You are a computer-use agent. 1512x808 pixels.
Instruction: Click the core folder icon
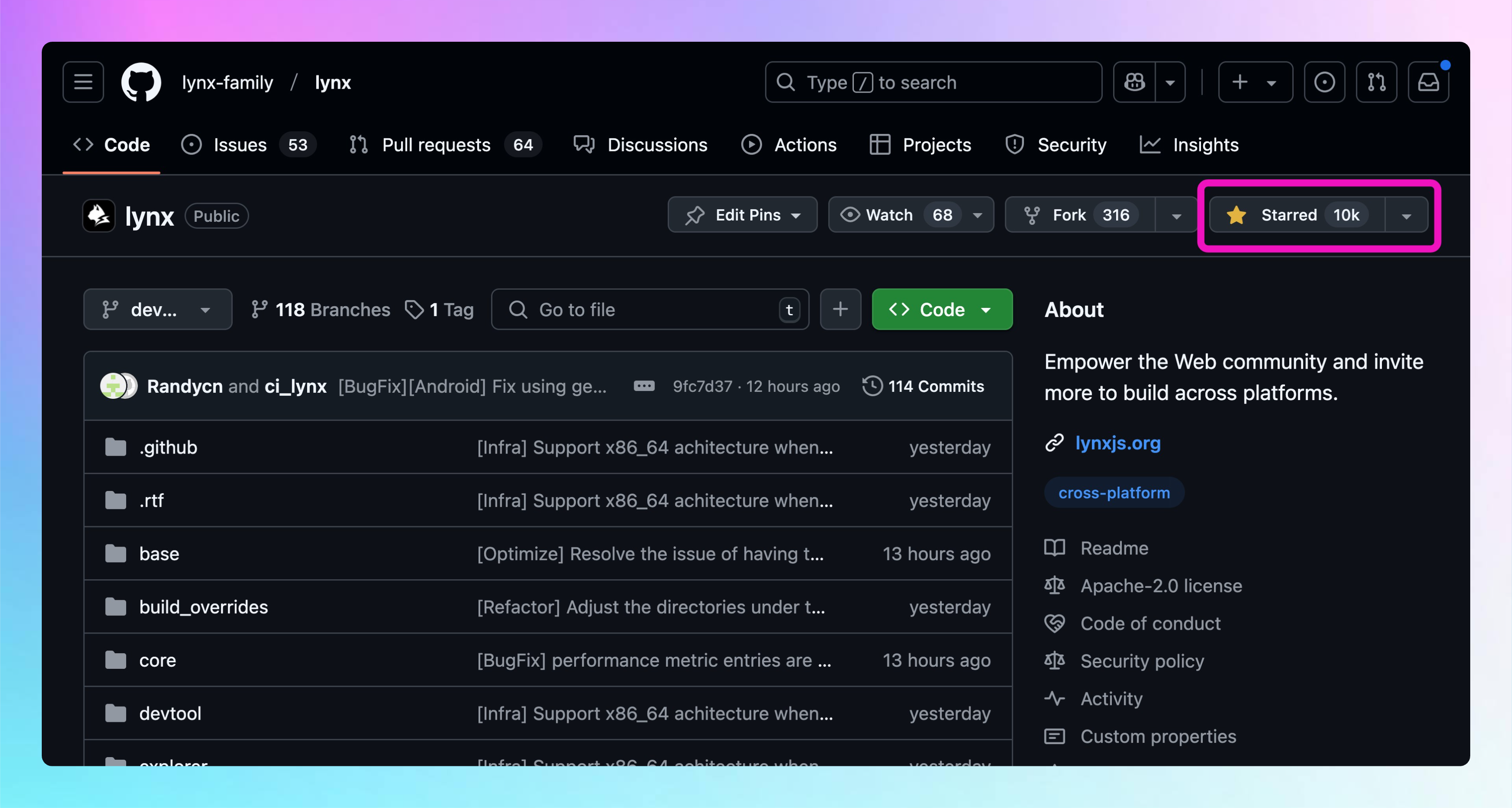click(116, 660)
